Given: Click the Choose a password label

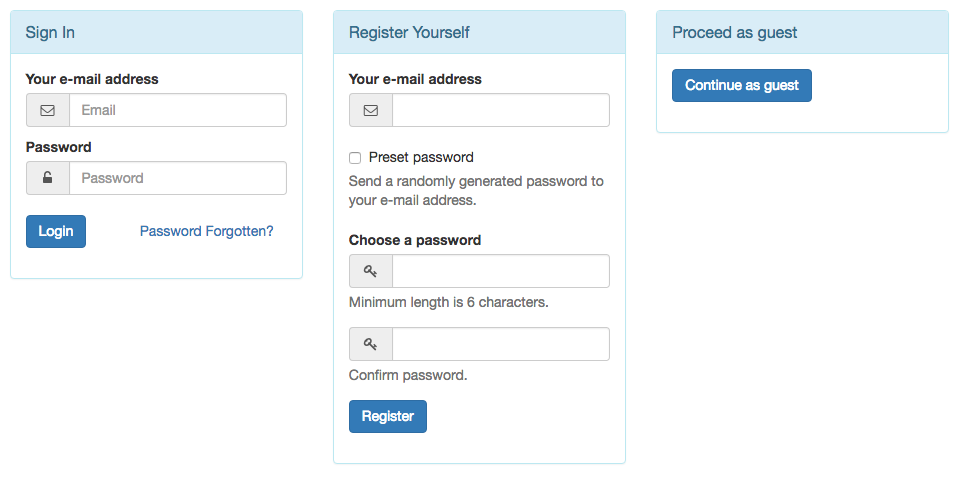Looking at the screenshot, I should pyautogui.click(x=415, y=240).
